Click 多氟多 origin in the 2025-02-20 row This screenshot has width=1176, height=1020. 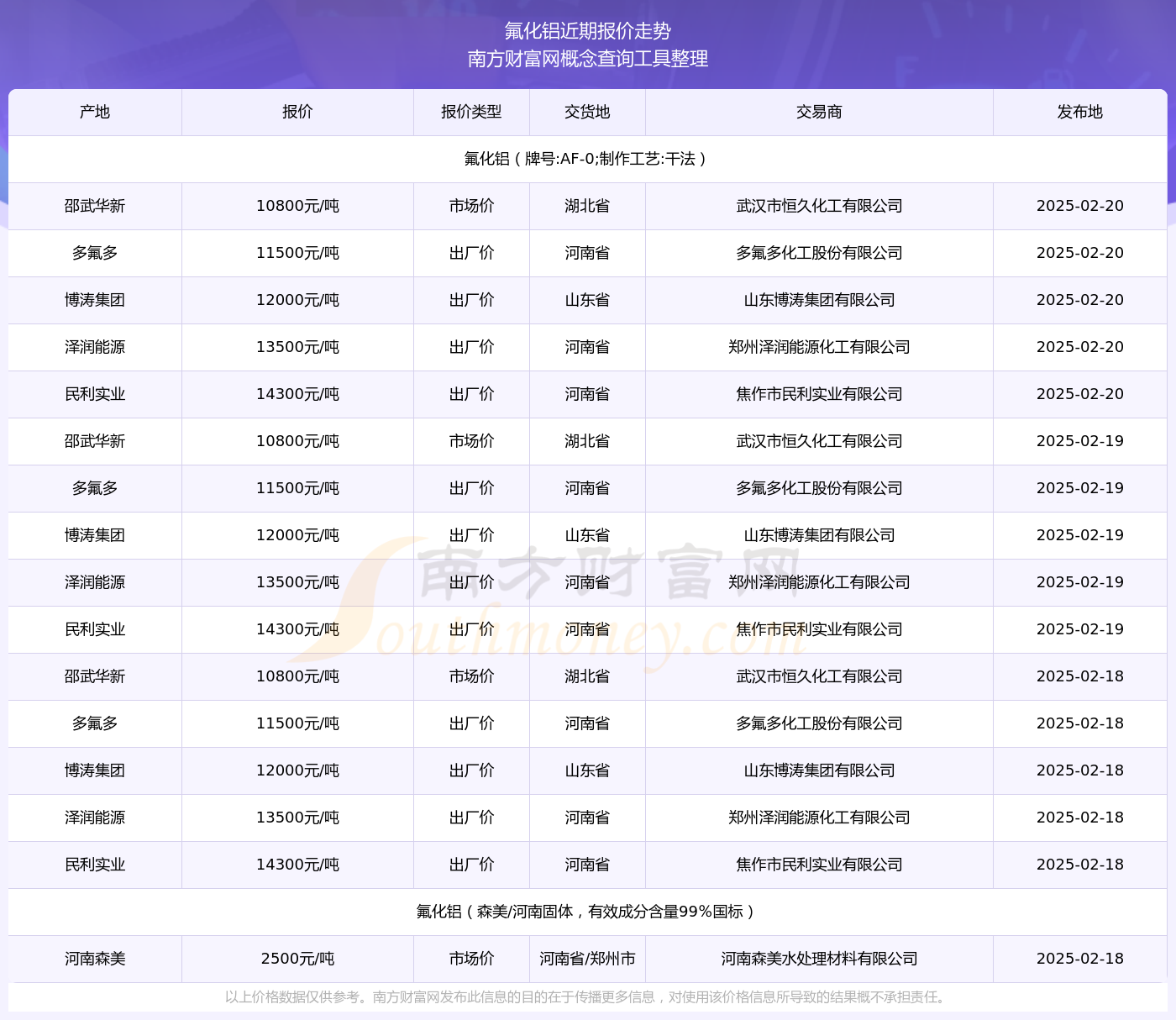[95, 253]
